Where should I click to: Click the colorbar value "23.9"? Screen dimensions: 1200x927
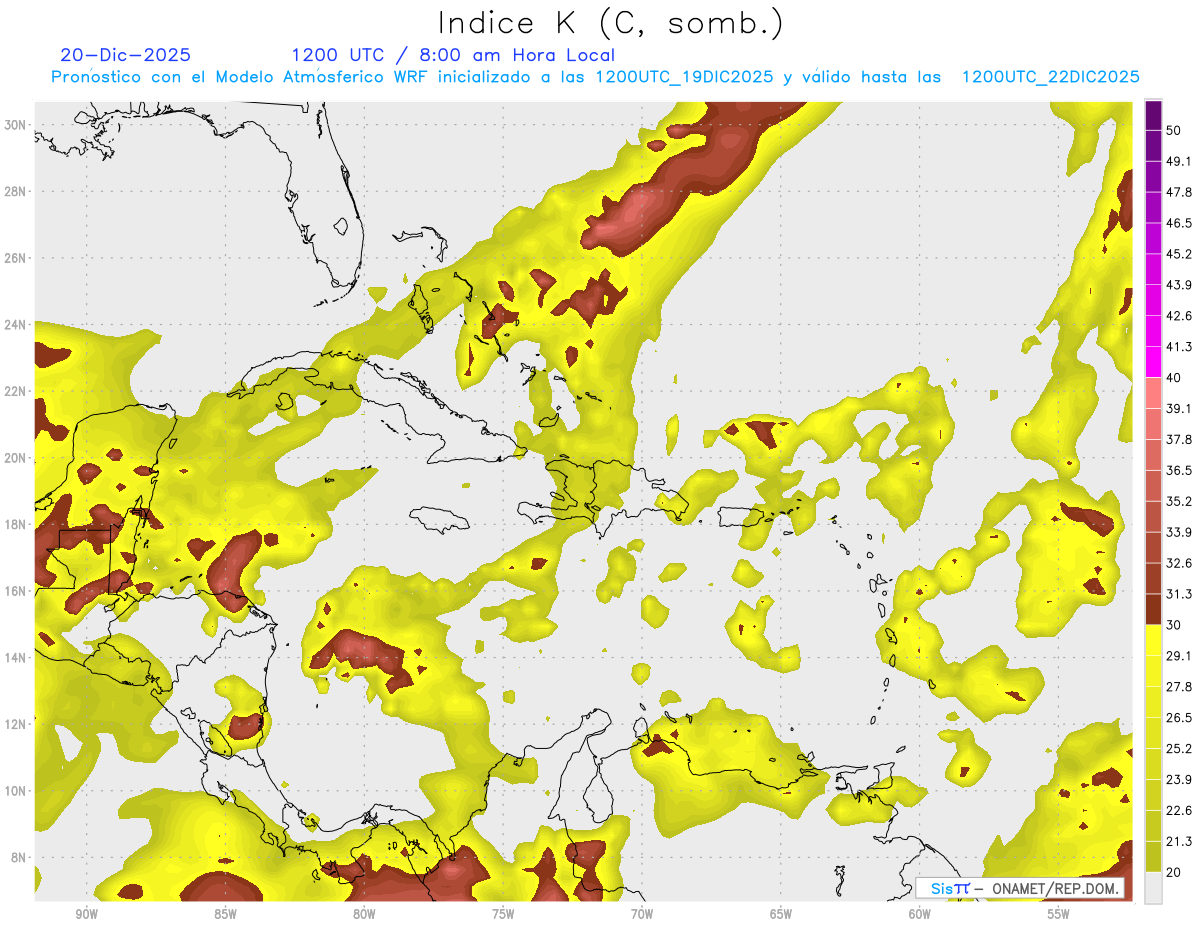click(x=1180, y=780)
